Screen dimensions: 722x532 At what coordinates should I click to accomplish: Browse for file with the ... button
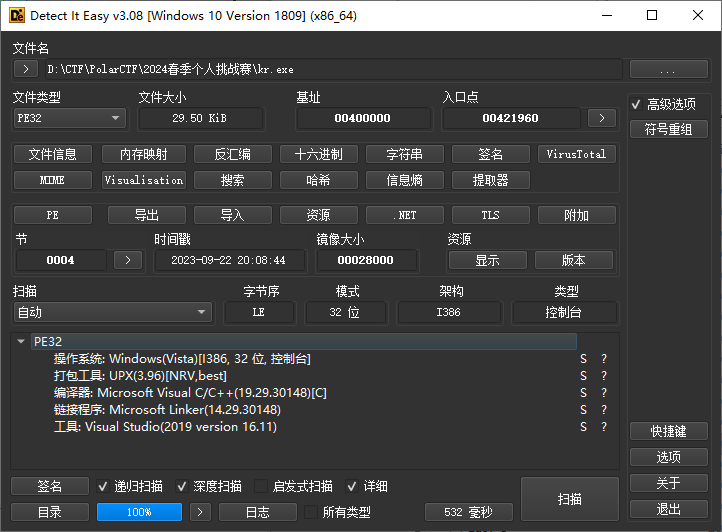click(x=669, y=69)
